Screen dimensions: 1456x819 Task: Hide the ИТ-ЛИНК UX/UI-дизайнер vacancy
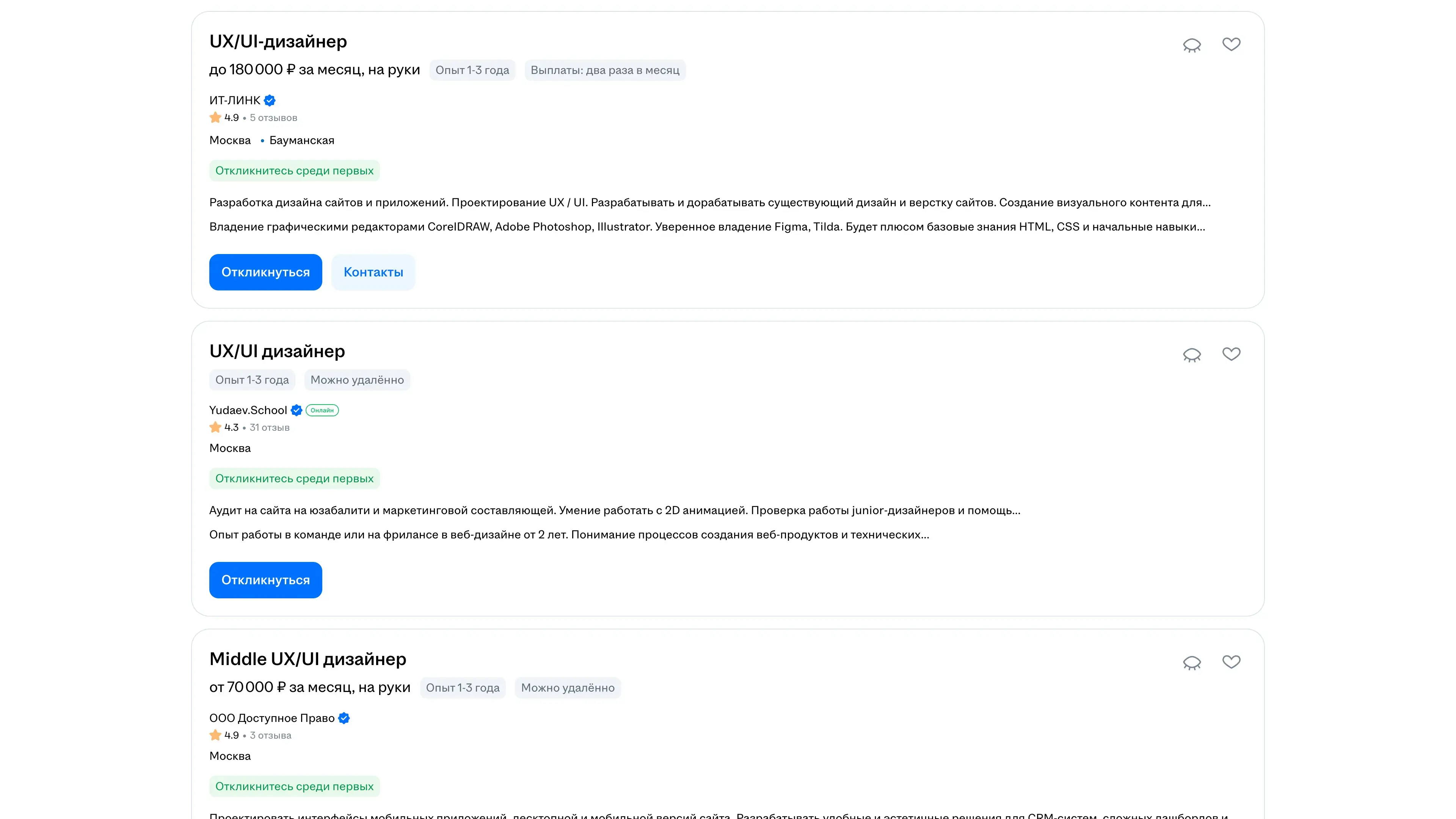pyautogui.click(x=1191, y=45)
